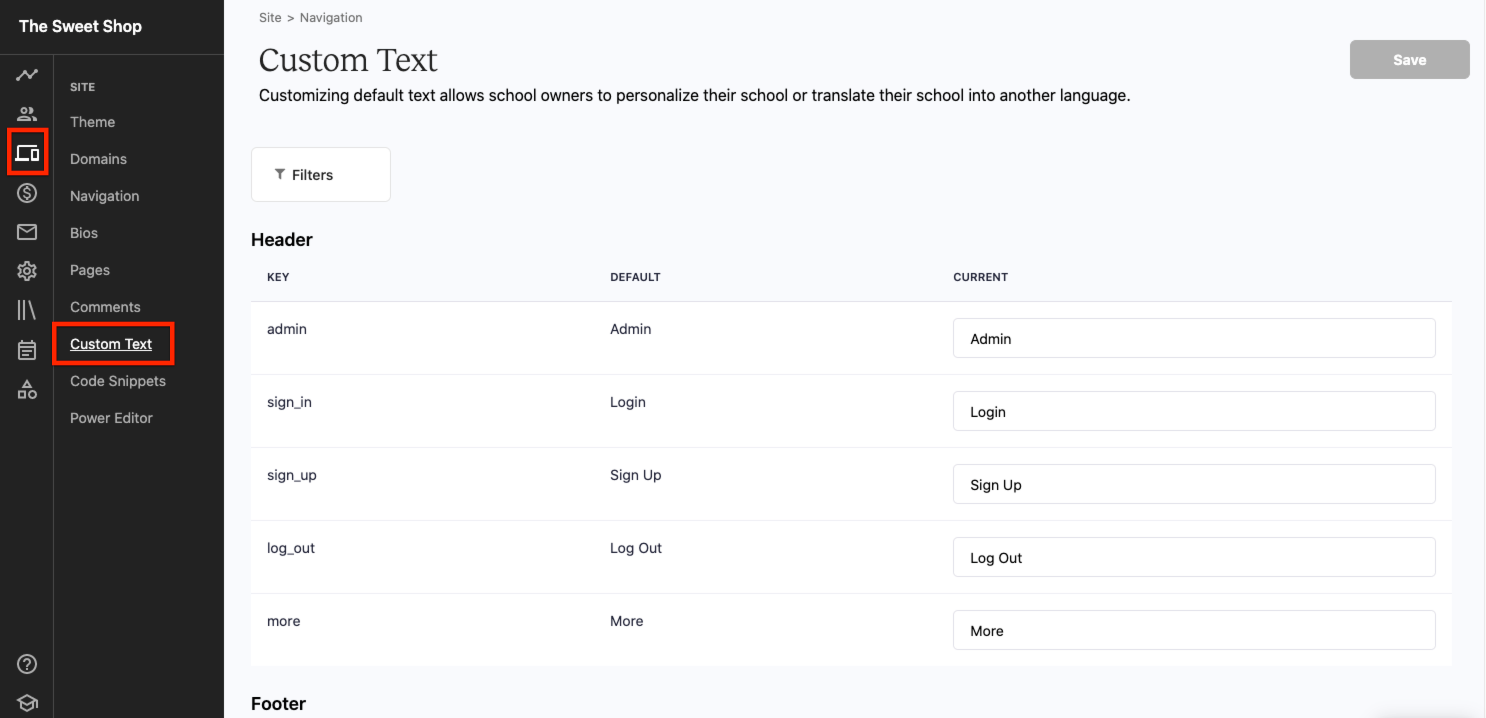Viewport: 1486px width, 718px height.
Task: Open the Help question mark icon
Action: (27, 664)
